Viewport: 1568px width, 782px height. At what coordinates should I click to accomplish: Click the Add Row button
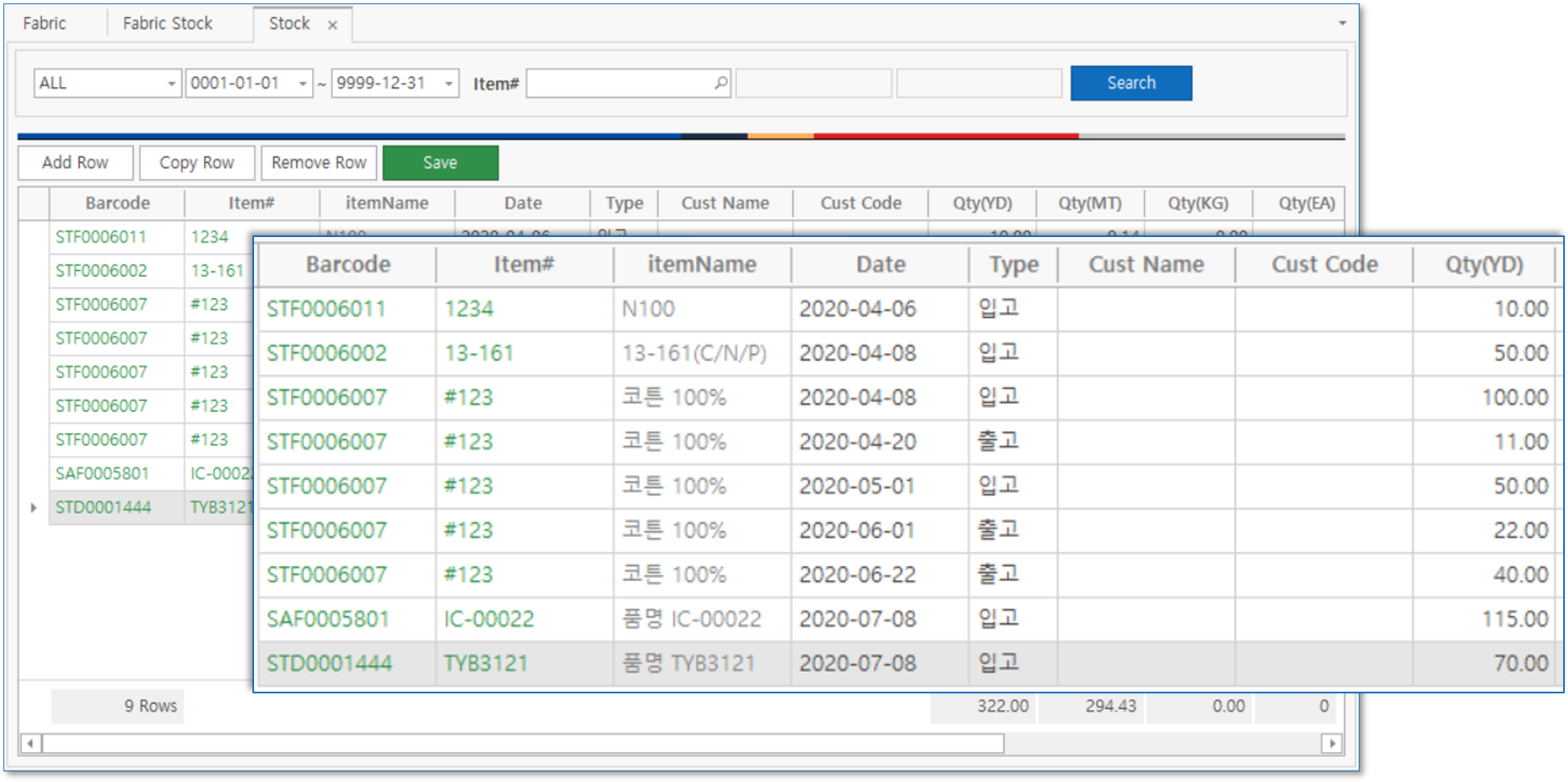pos(75,163)
